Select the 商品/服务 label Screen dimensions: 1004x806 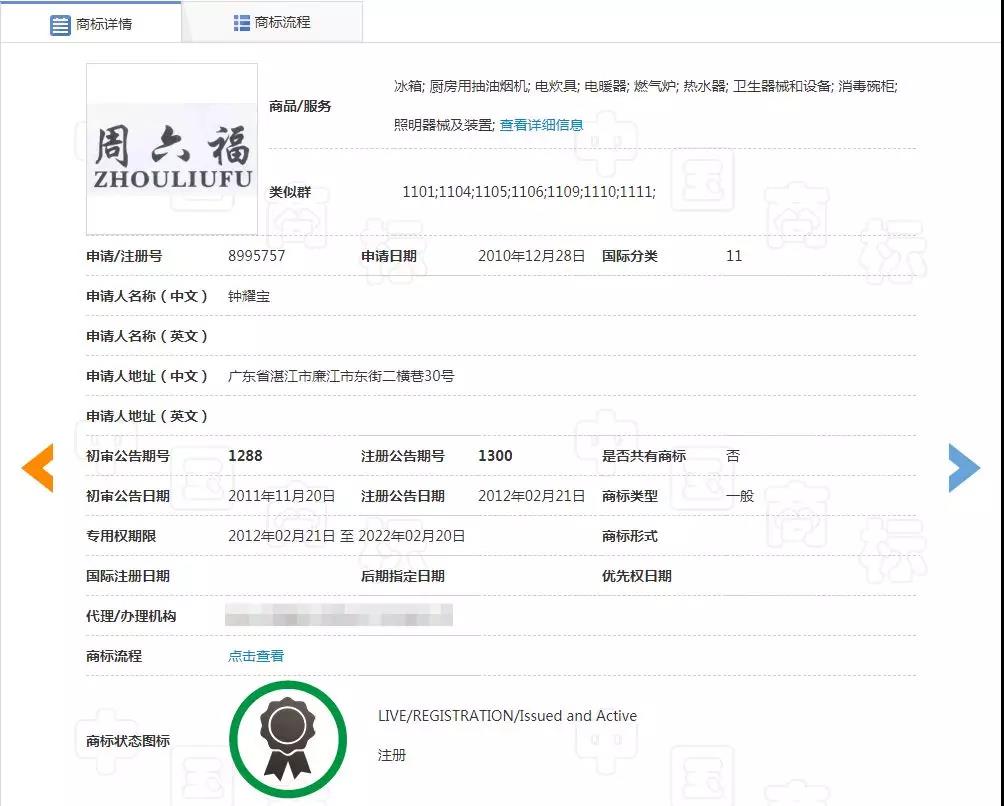click(x=300, y=106)
